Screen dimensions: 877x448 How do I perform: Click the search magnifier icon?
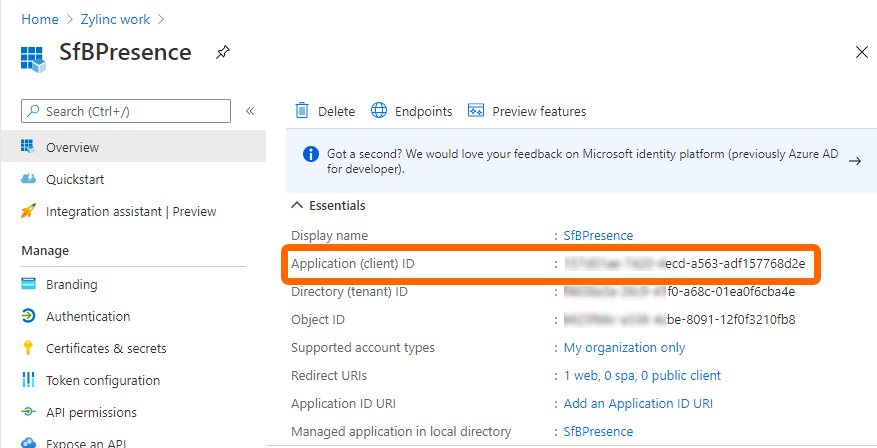(34, 111)
